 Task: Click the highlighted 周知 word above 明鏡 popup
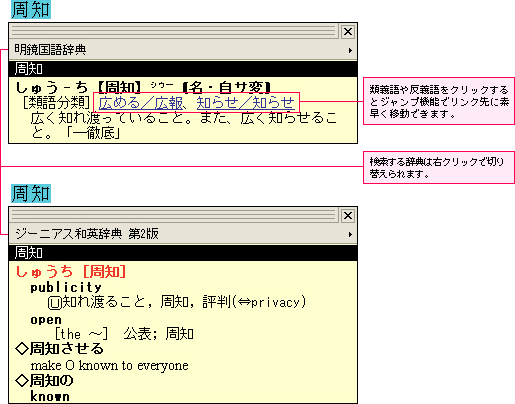(31, 9)
